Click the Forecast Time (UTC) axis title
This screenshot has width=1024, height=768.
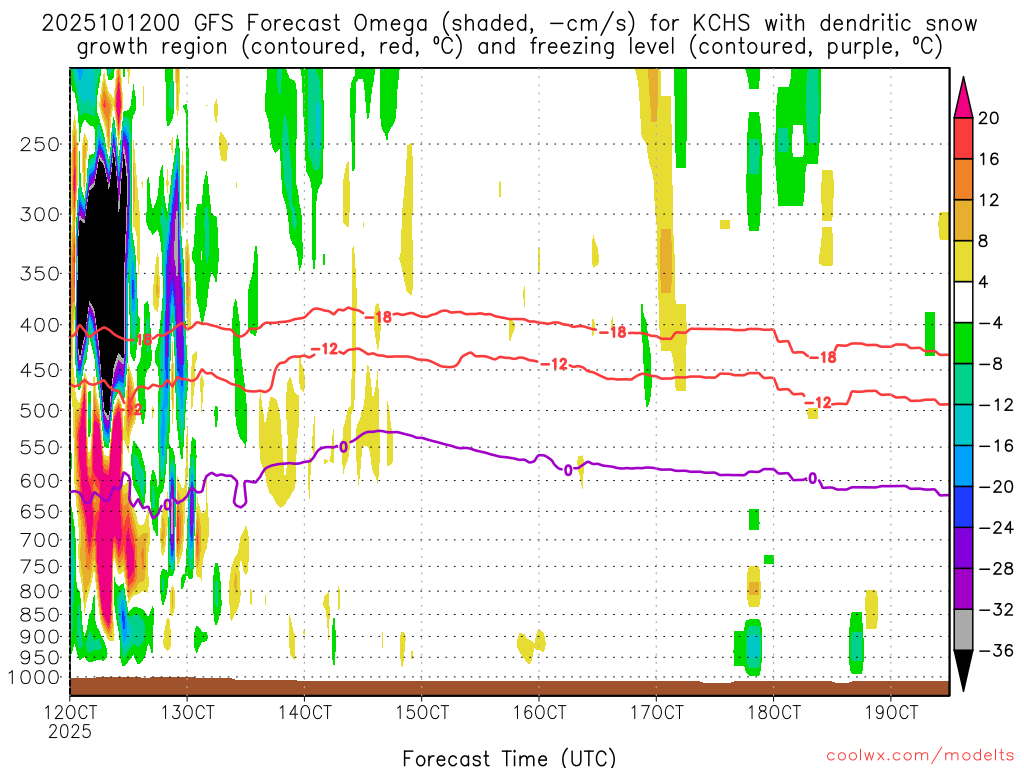pos(509,758)
